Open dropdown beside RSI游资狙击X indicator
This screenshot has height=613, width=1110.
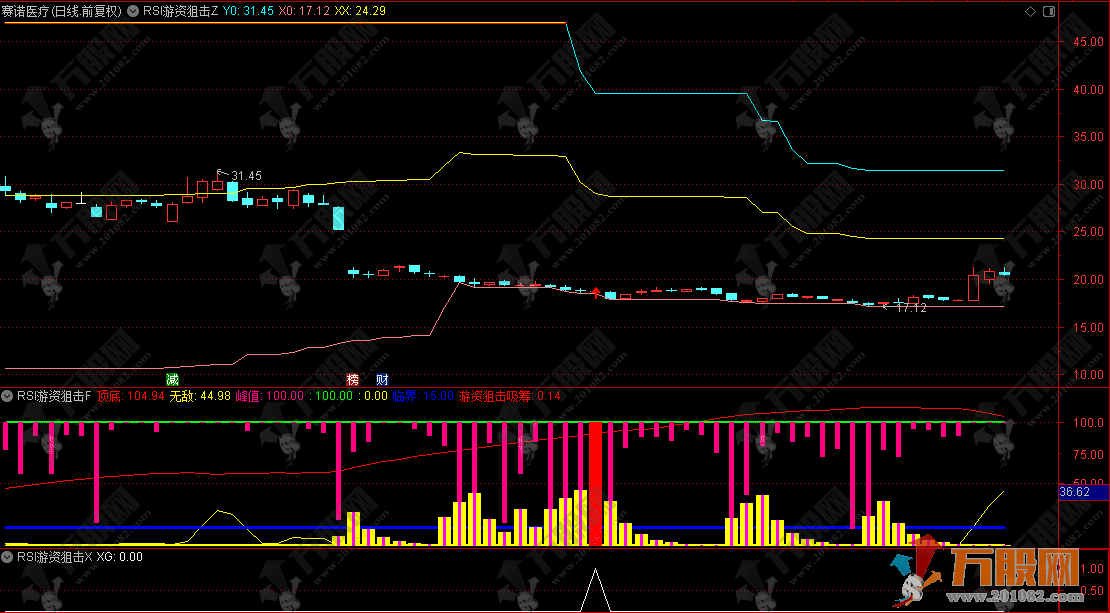pyautogui.click(x=8, y=557)
